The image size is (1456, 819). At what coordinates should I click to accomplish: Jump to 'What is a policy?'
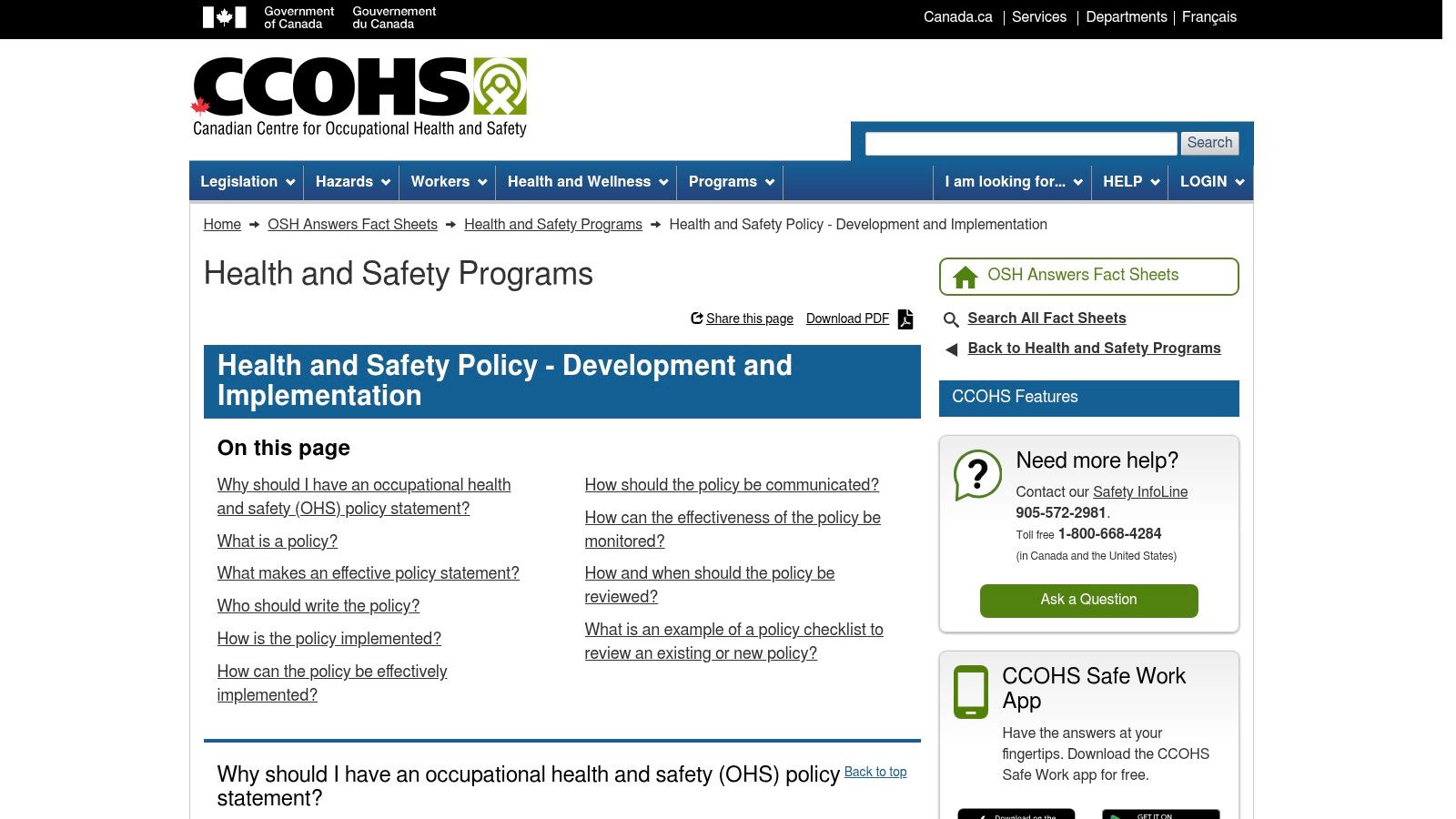click(x=278, y=541)
